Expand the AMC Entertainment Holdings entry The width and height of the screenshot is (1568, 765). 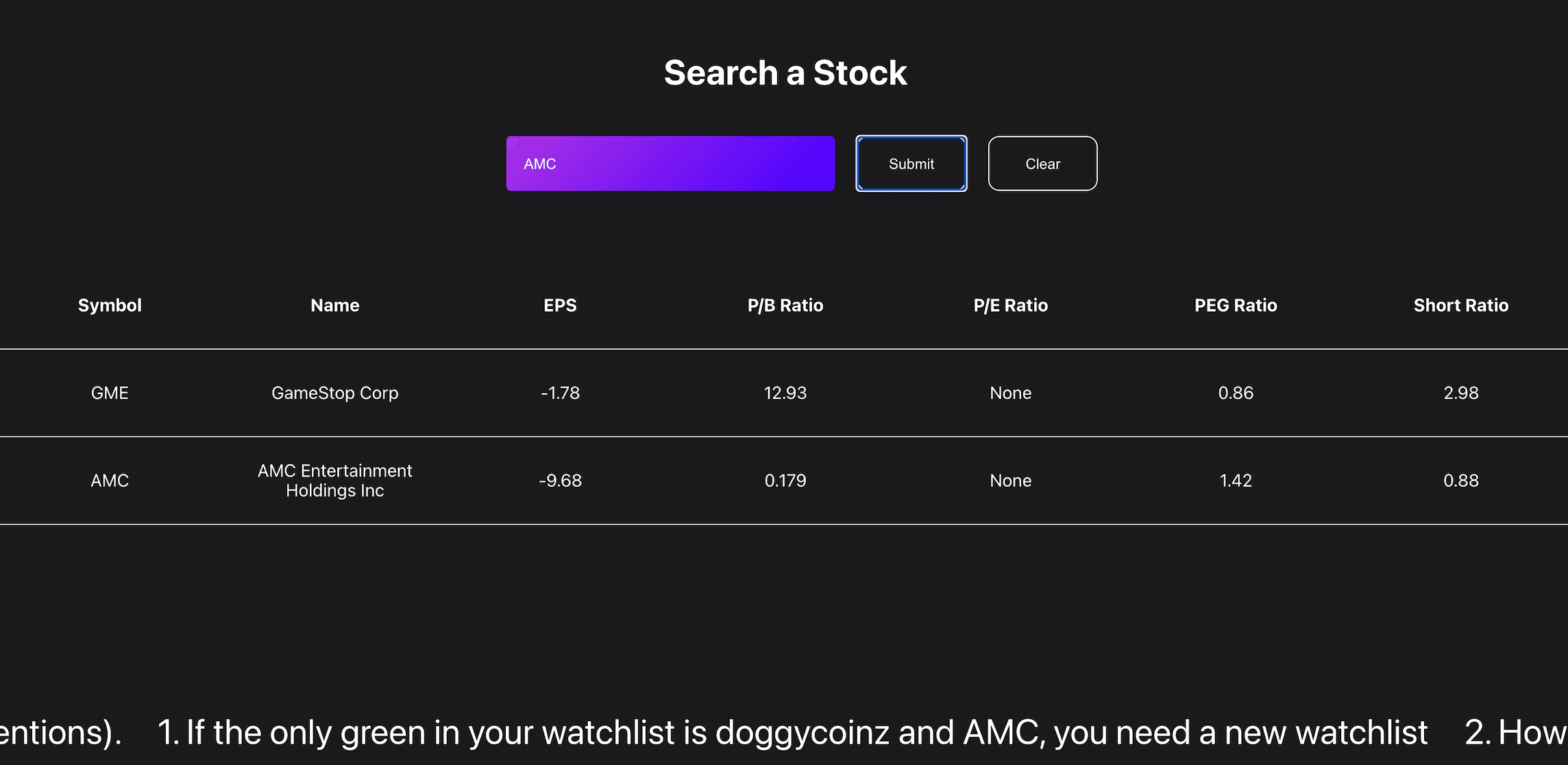784,480
